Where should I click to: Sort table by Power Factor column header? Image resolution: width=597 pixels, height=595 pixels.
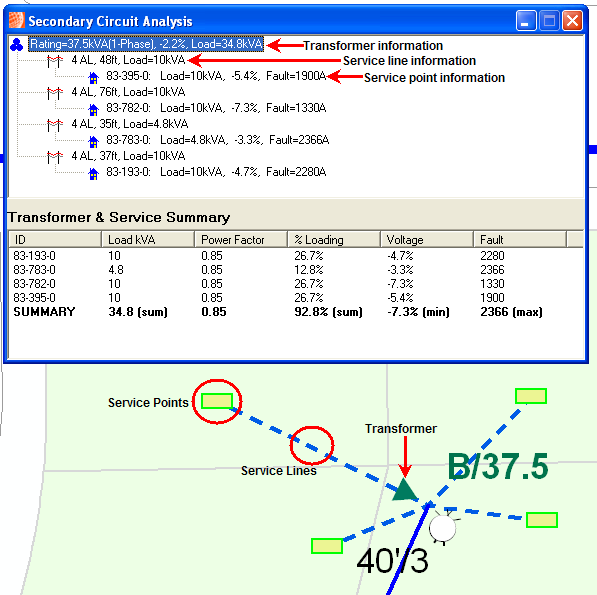tap(241, 239)
